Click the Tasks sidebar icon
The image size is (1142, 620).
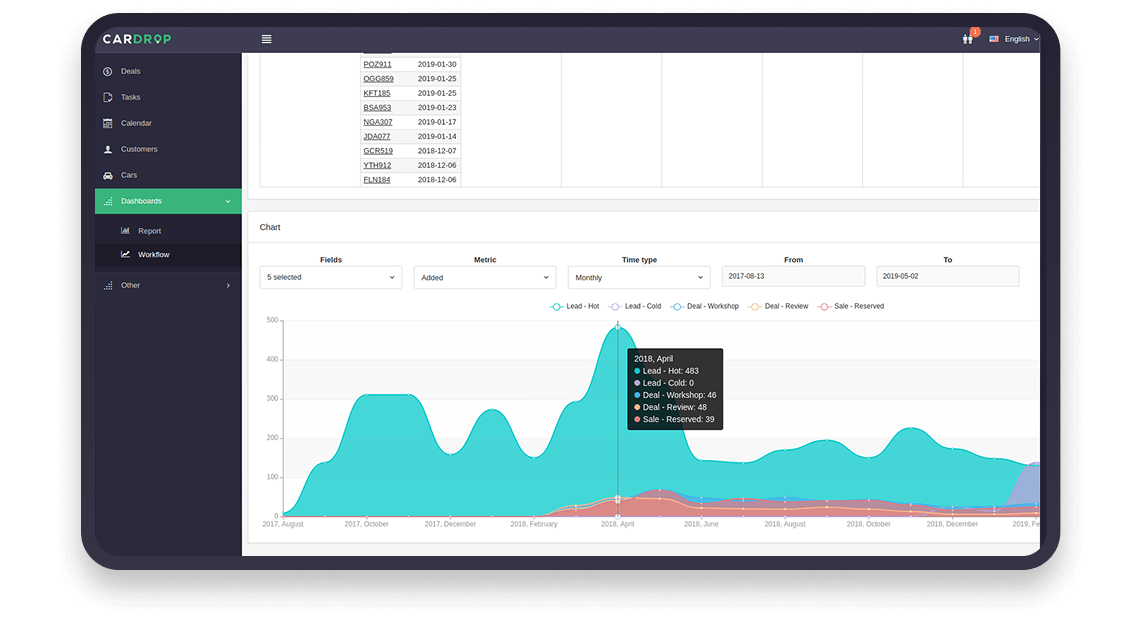[108, 98]
